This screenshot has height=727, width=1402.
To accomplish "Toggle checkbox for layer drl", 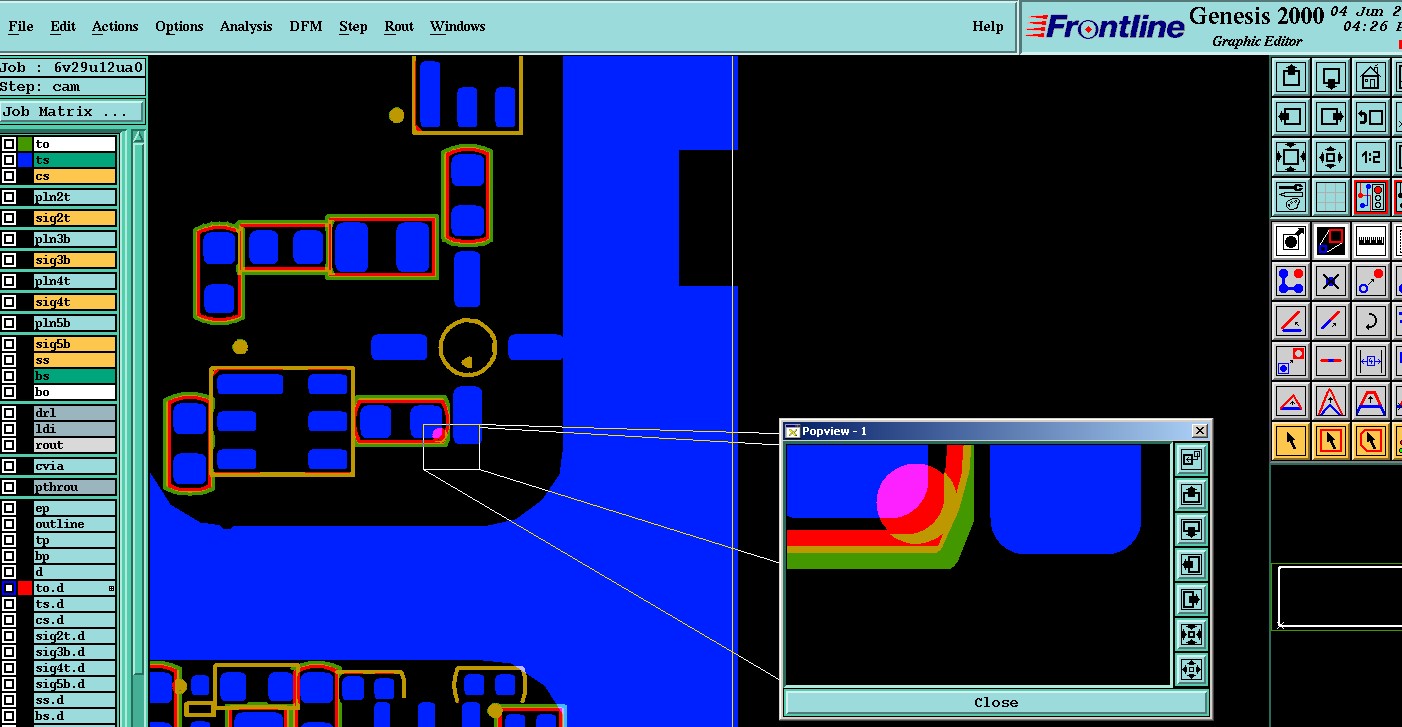I will (9, 413).
